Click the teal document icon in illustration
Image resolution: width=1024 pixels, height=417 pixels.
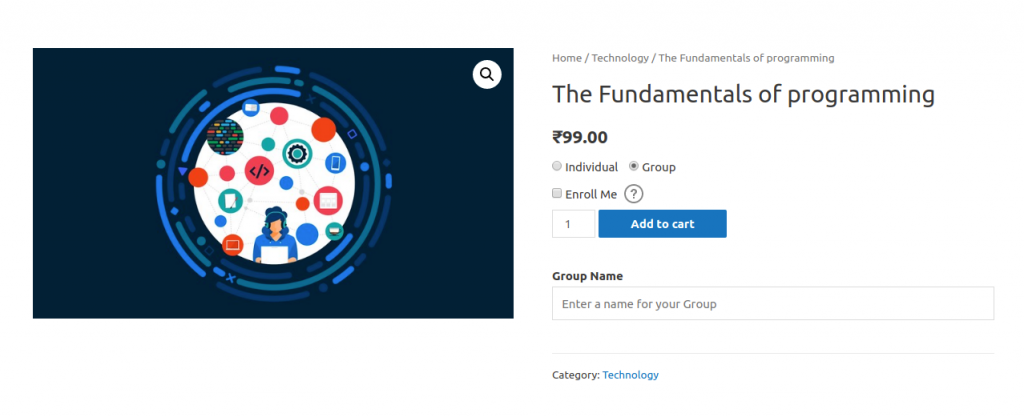[x=231, y=201]
